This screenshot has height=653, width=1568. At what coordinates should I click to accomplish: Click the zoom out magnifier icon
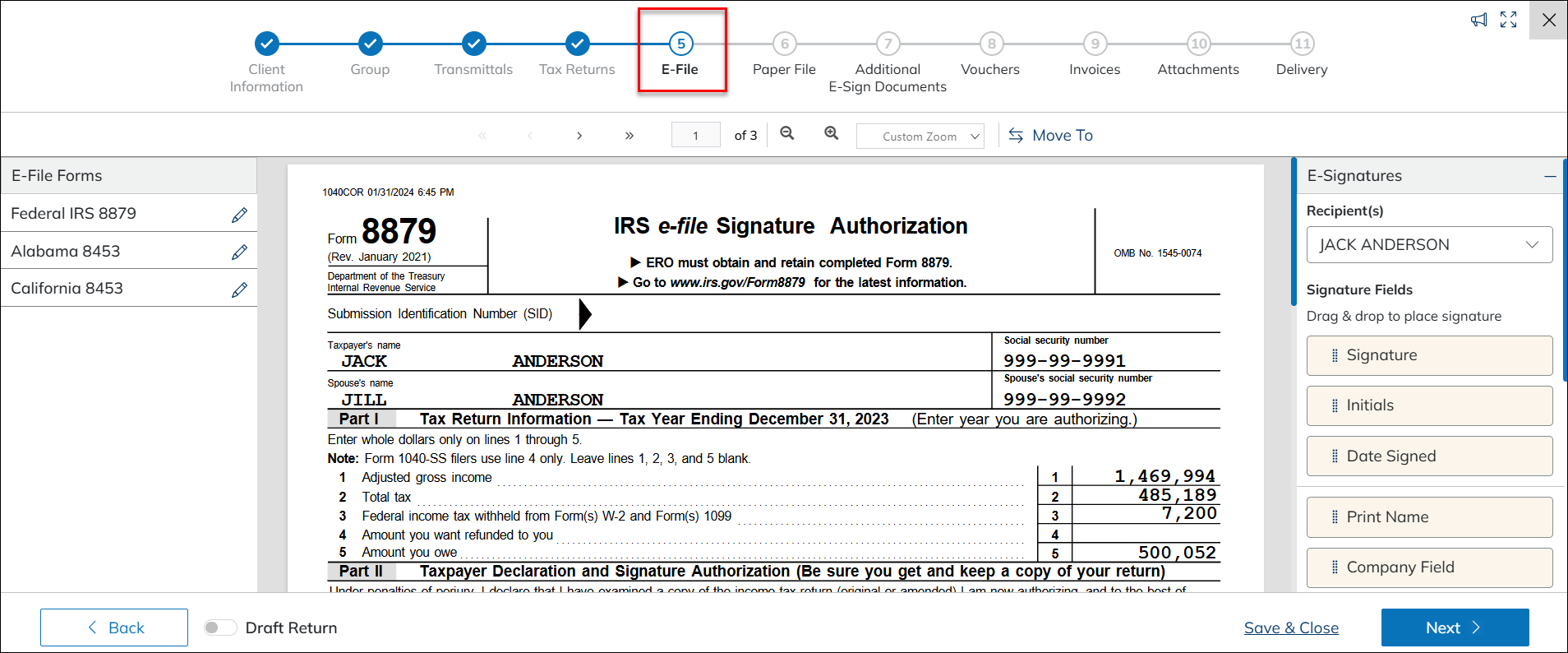tap(787, 133)
